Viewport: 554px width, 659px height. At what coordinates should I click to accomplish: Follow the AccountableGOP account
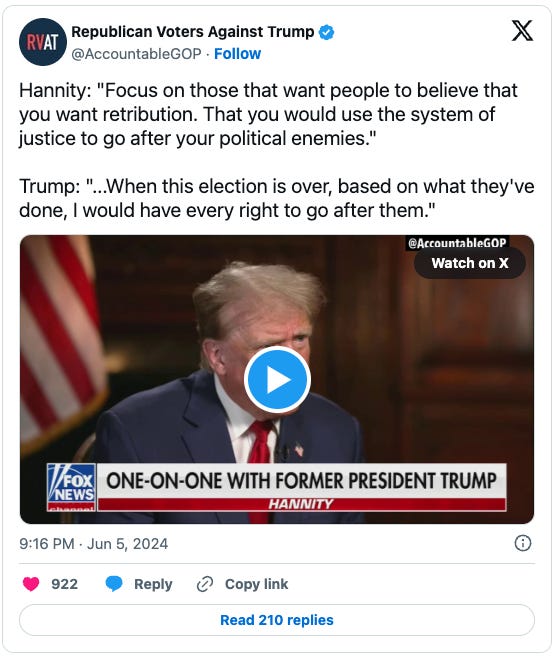pos(237,54)
